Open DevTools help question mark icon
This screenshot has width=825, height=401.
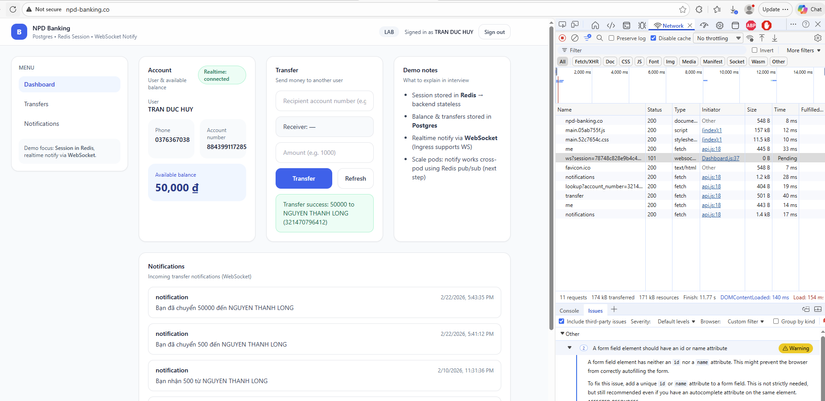tap(806, 25)
